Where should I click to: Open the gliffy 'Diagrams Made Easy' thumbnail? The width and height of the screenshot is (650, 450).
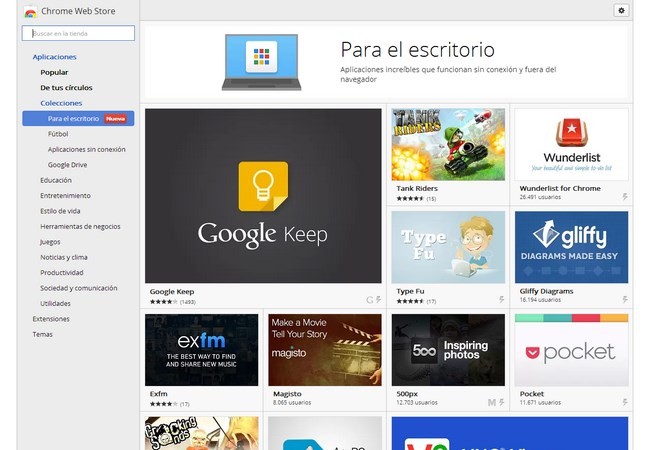(x=571, y=247)
